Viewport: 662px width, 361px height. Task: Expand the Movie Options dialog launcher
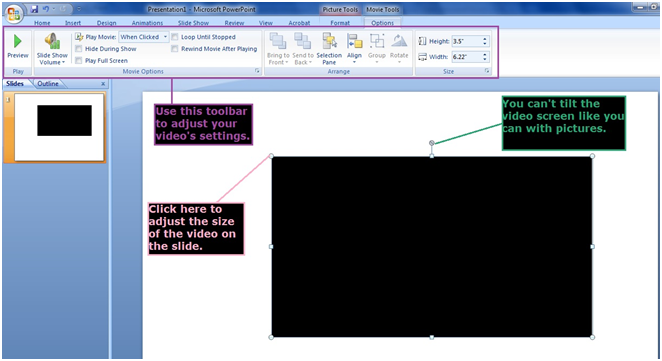coord(257,71)
